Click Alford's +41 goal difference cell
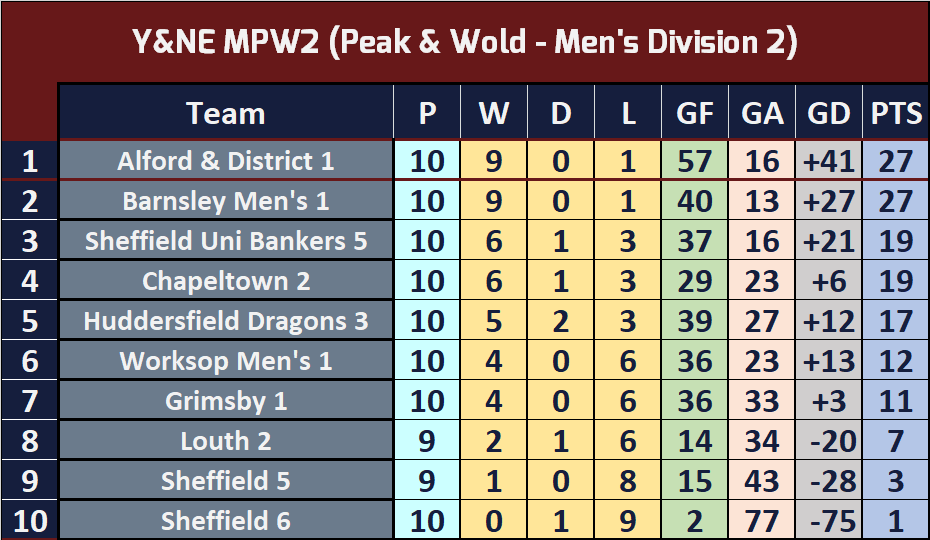This screenshot has width=930, height=540. click(x=828, y=161)
